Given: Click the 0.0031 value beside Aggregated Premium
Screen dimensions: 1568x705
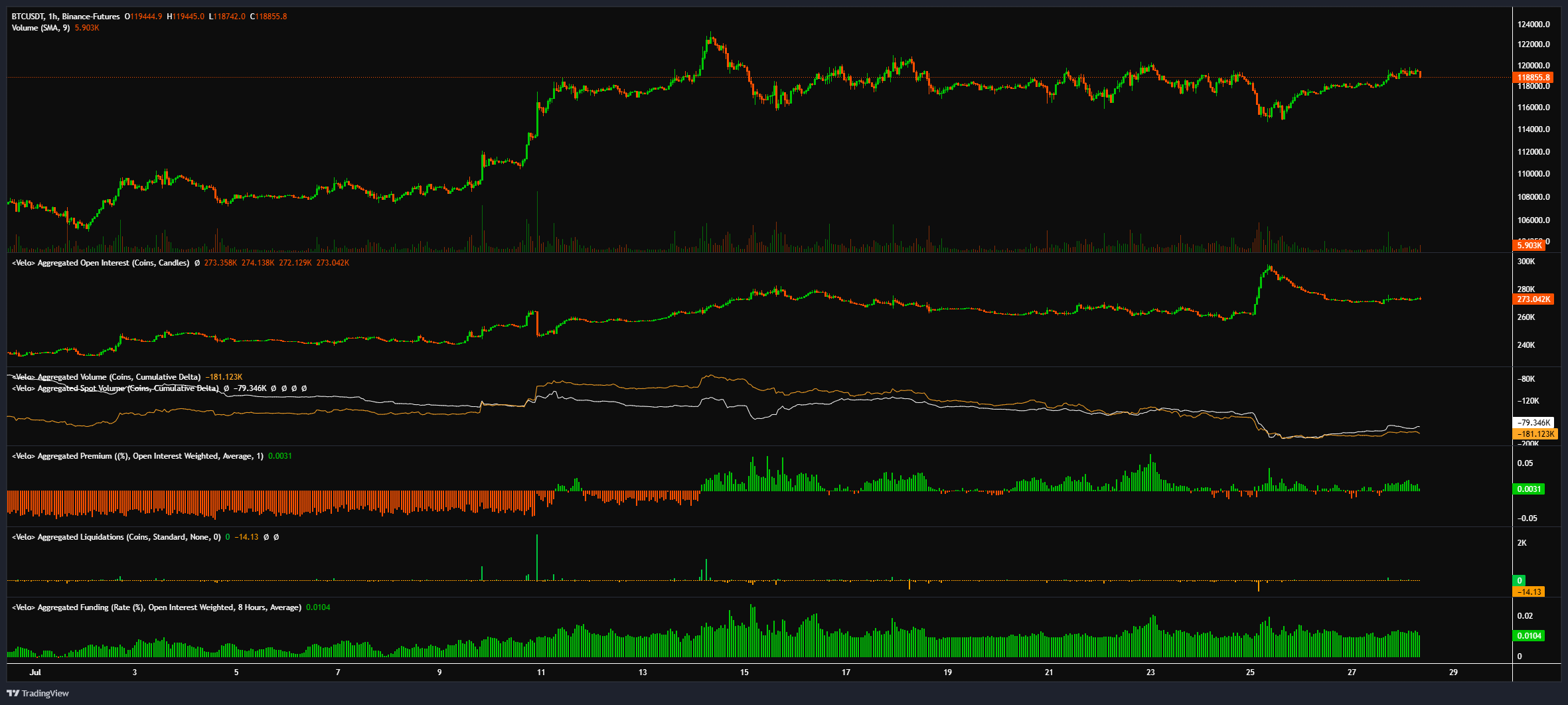Looking at the screenshot, I should (280, 456).
